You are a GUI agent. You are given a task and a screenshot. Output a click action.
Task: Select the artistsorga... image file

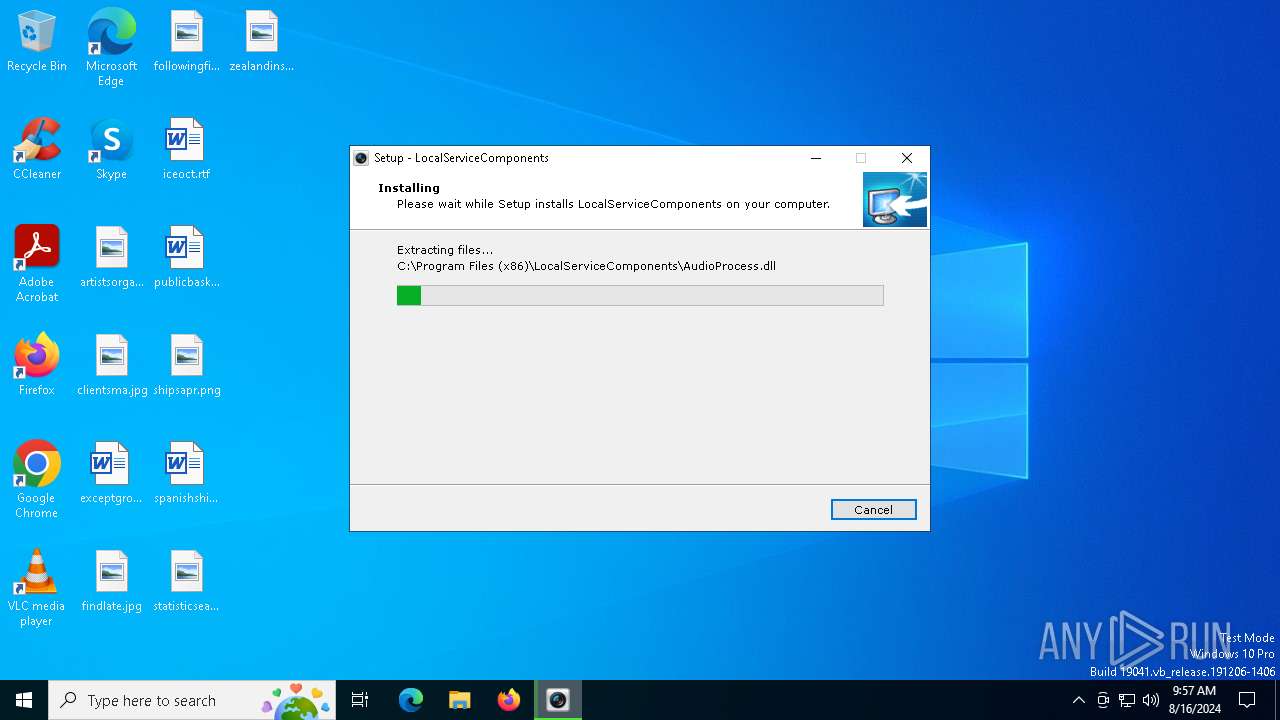[111, 258]
